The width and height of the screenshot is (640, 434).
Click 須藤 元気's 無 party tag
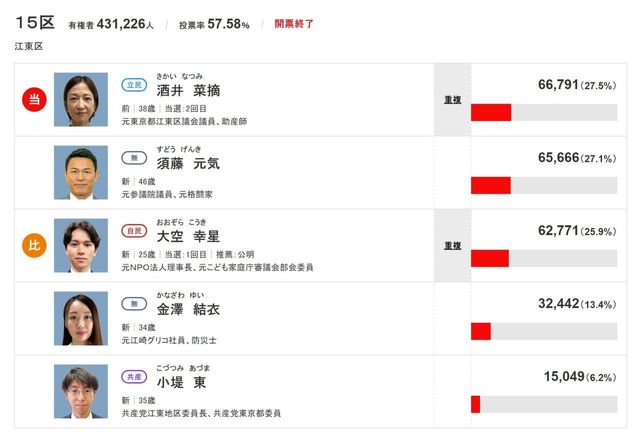point(133,158)
